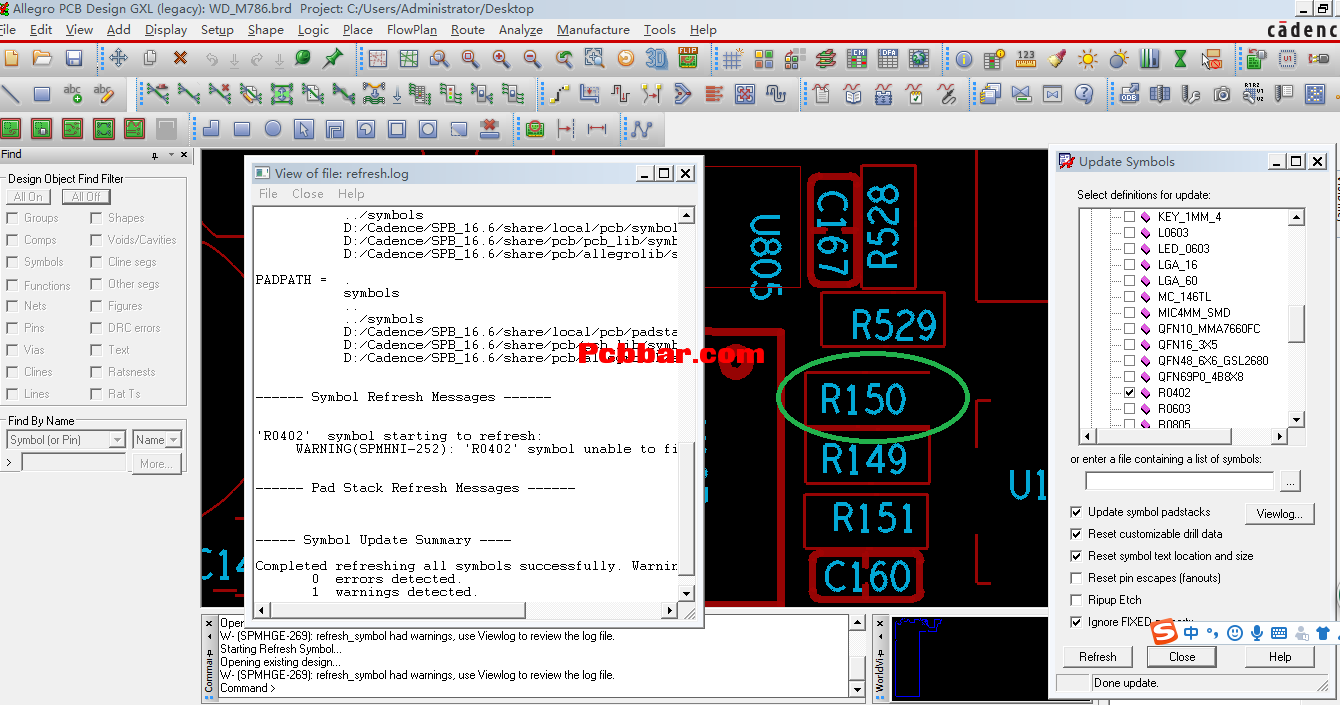Toggle Reset customizable drill data checkbox
Viewport: 1340px width, 705px height.
coord(1076,534)
